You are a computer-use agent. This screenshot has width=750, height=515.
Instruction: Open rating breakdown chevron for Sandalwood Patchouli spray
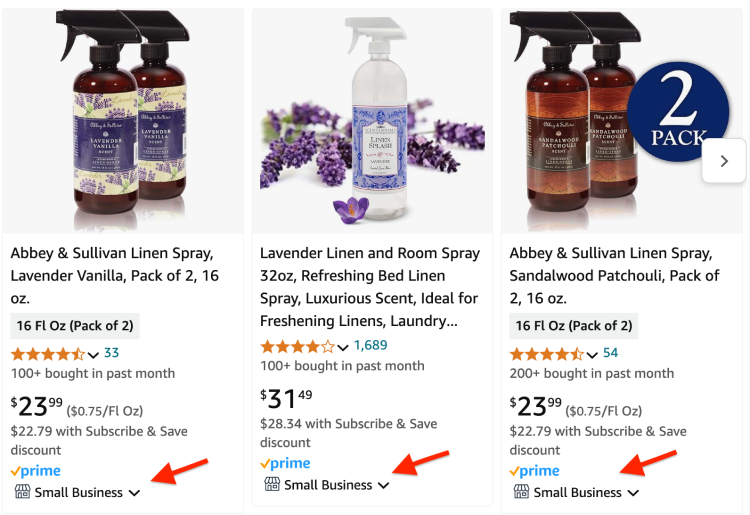[592, 354]
